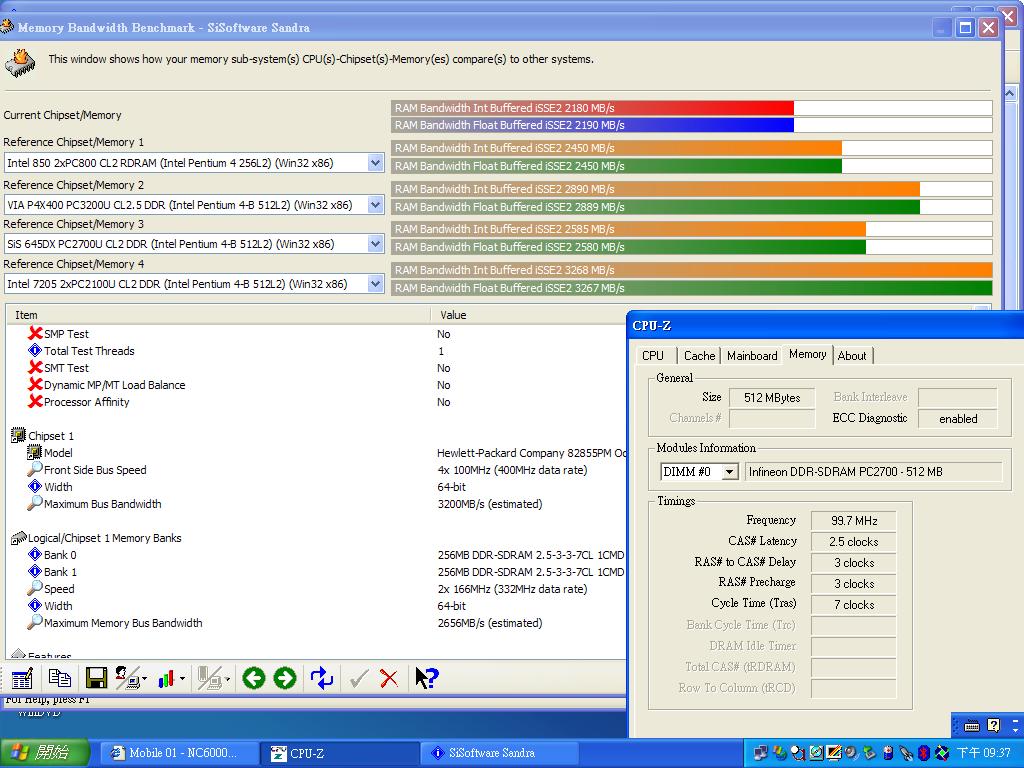The image size is (1024, 768).
Task: Open the DIMM #0 dropdown in CPU-Z
Action: 730,472
